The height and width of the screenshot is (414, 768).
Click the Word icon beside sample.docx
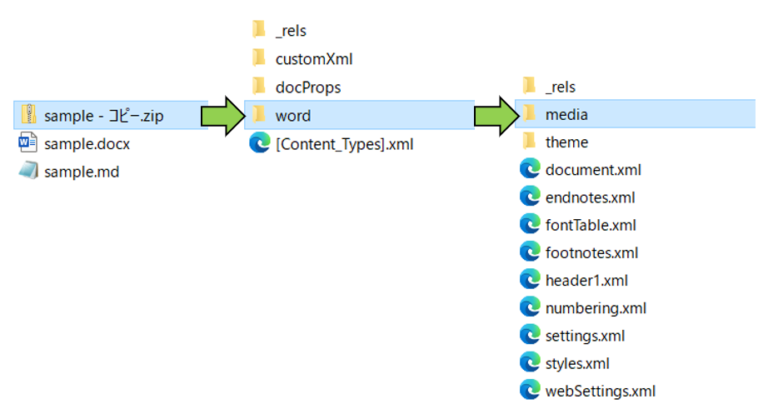pyautogui.click(x=28, y=143)
